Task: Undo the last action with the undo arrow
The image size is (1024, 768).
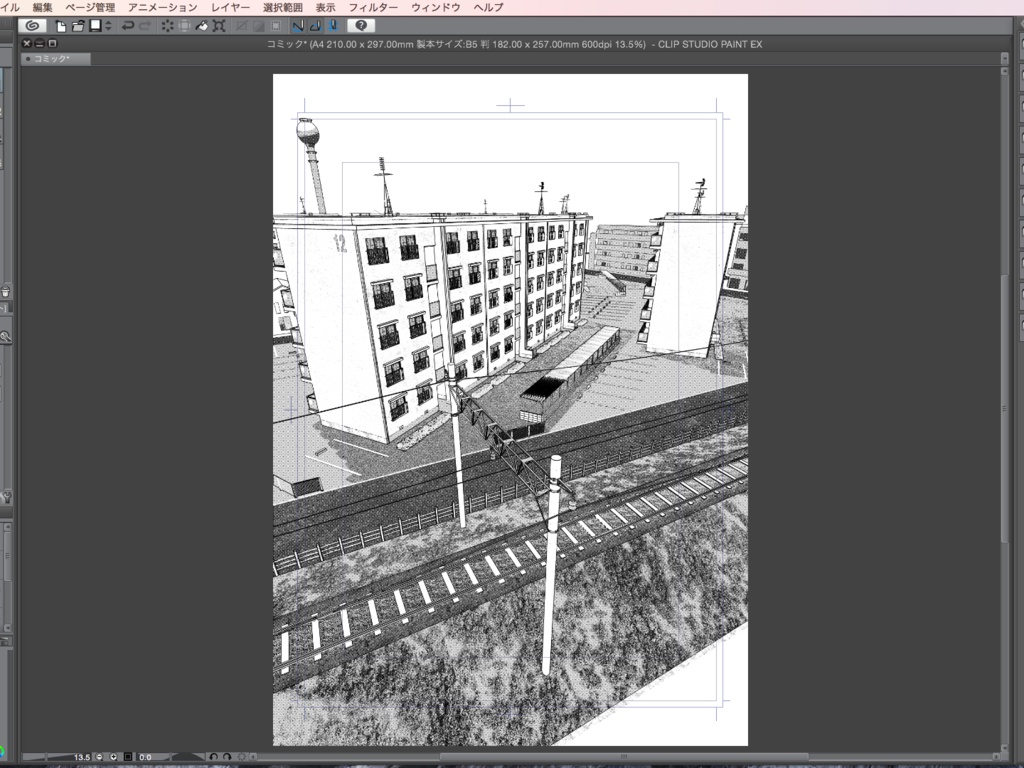Action: 127,25
